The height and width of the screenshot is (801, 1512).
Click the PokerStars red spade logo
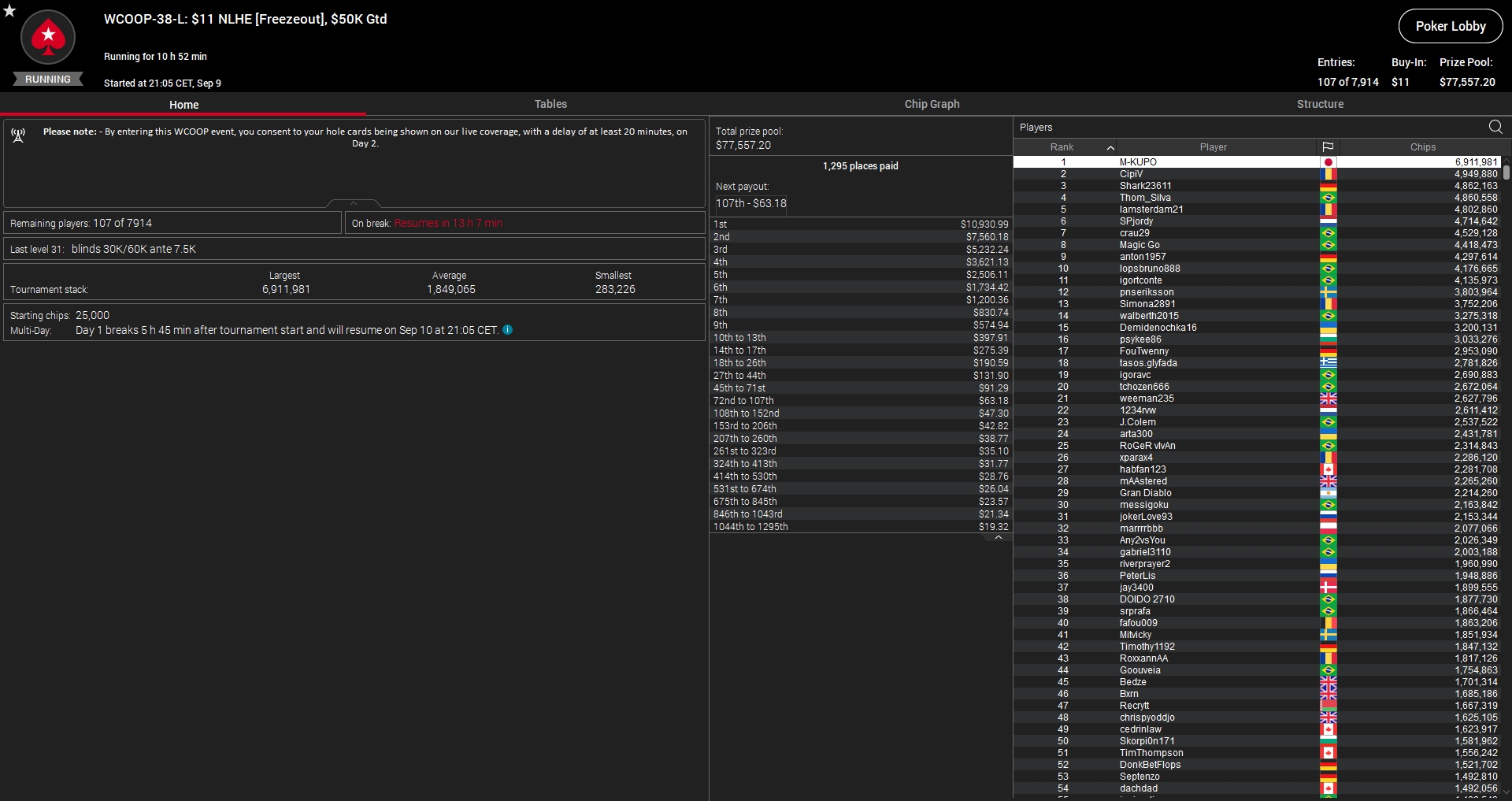(x=48, y=37)
